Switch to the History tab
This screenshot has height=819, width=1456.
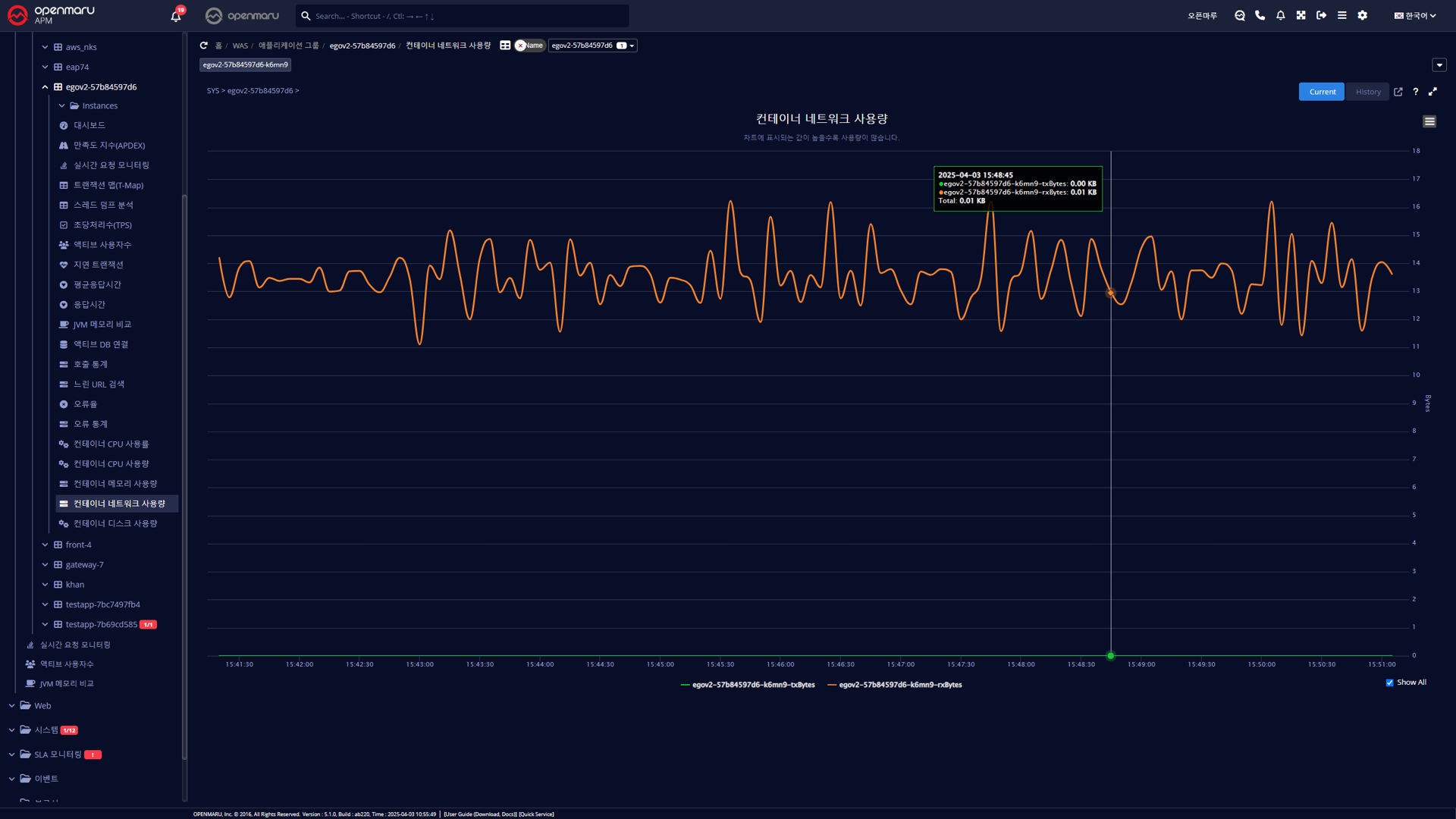(1368, 92)
